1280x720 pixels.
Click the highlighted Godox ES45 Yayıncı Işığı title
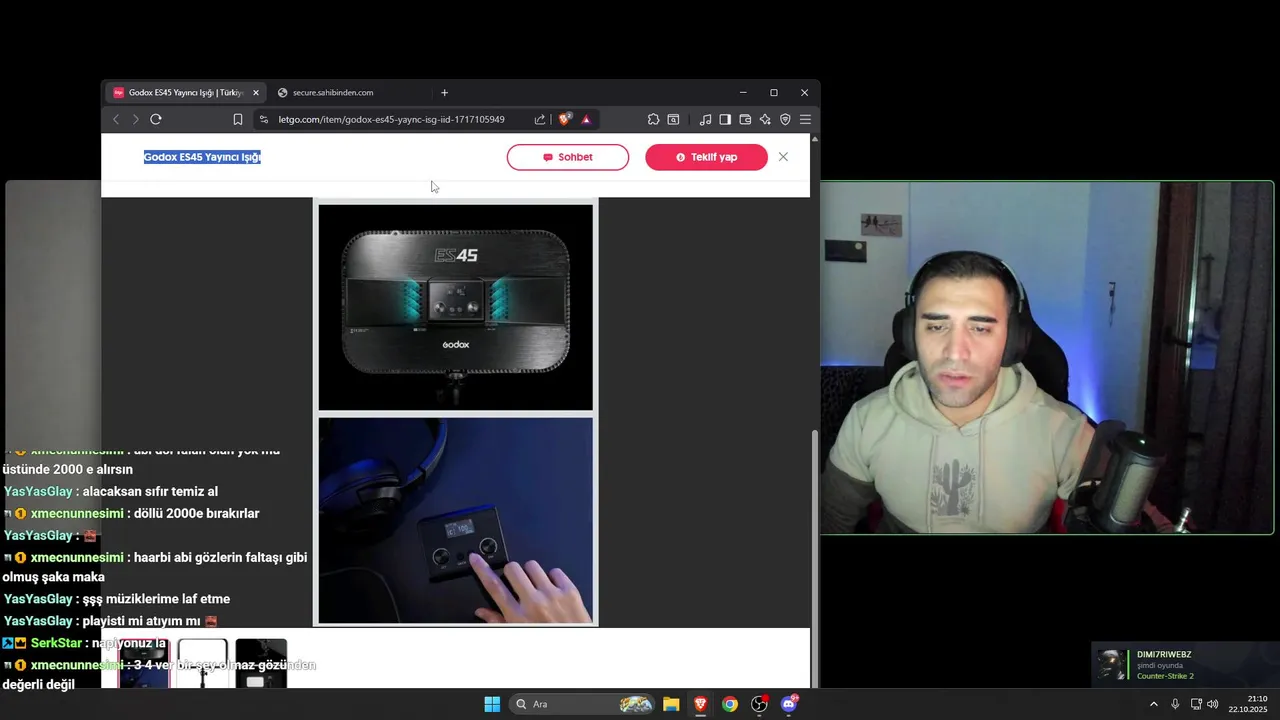tap(202, 157)
